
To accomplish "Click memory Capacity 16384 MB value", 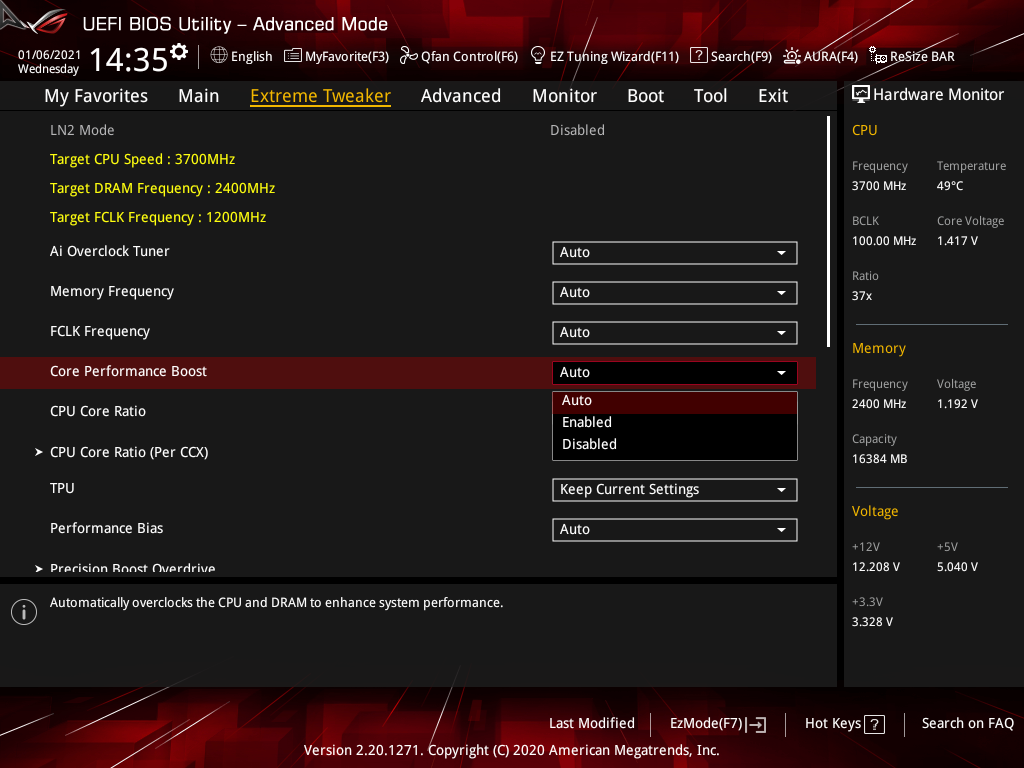I will 879,459.
